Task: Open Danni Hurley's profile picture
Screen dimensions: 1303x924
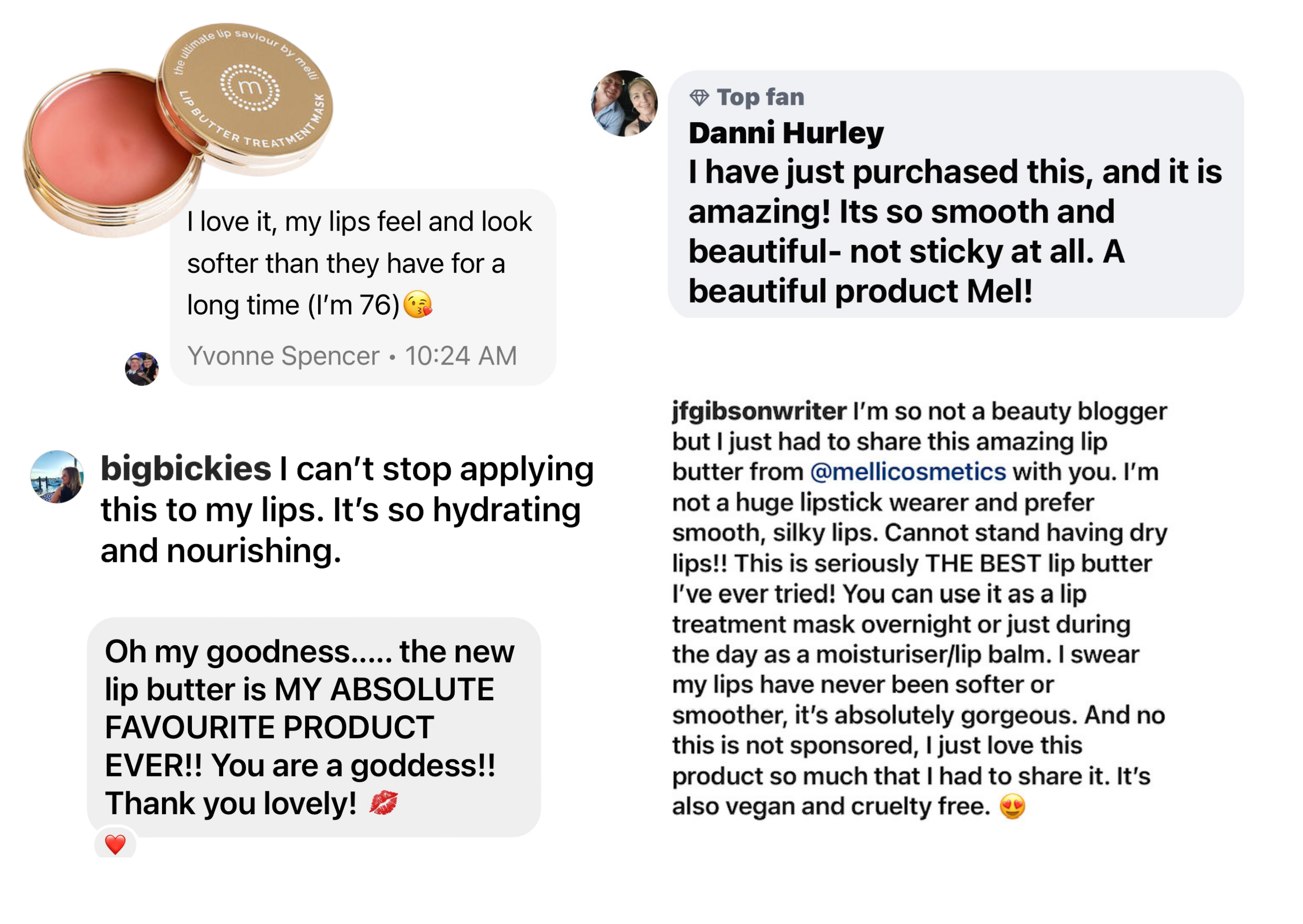Action: point(625,103)
